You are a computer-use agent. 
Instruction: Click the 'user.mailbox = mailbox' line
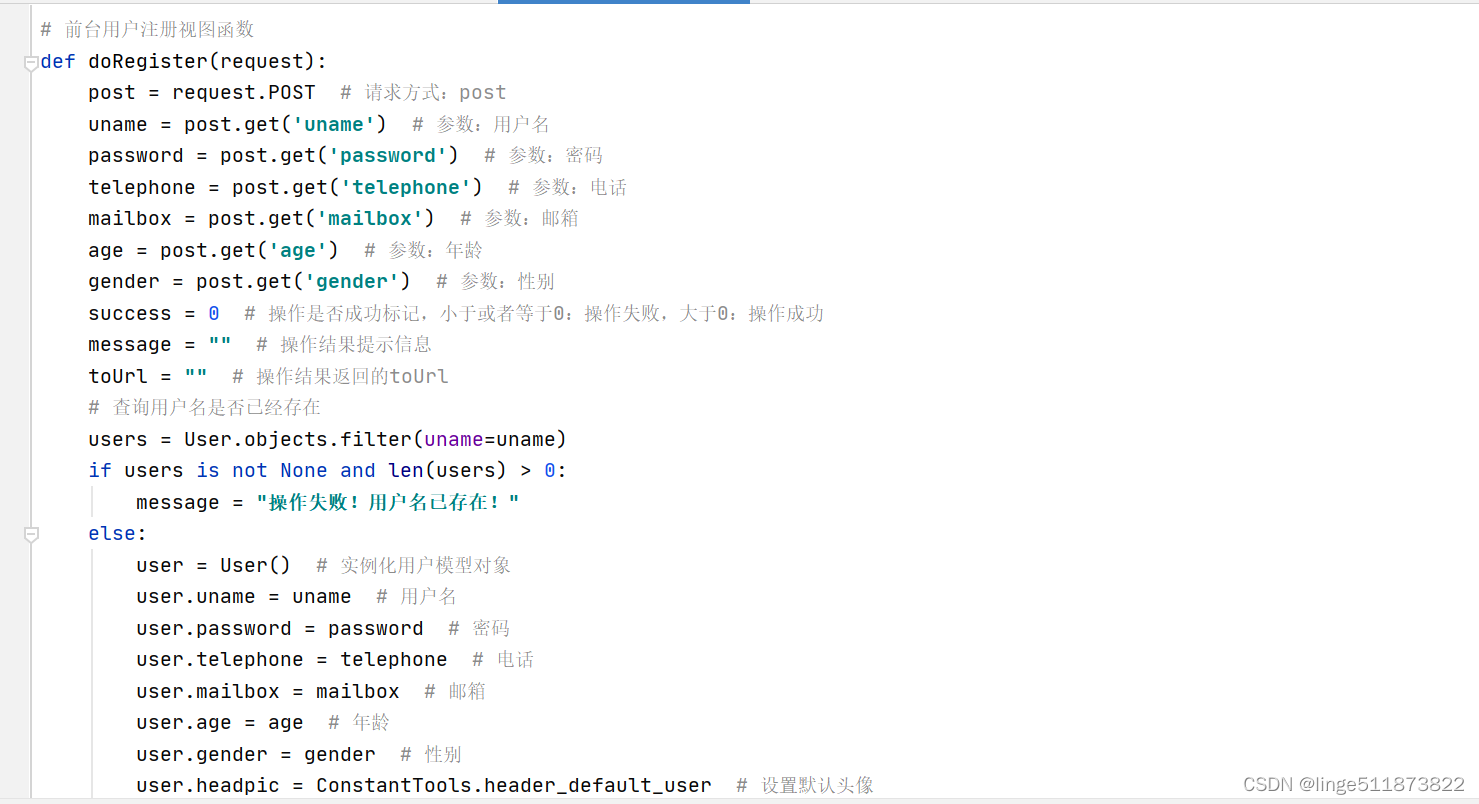(268, 691)
